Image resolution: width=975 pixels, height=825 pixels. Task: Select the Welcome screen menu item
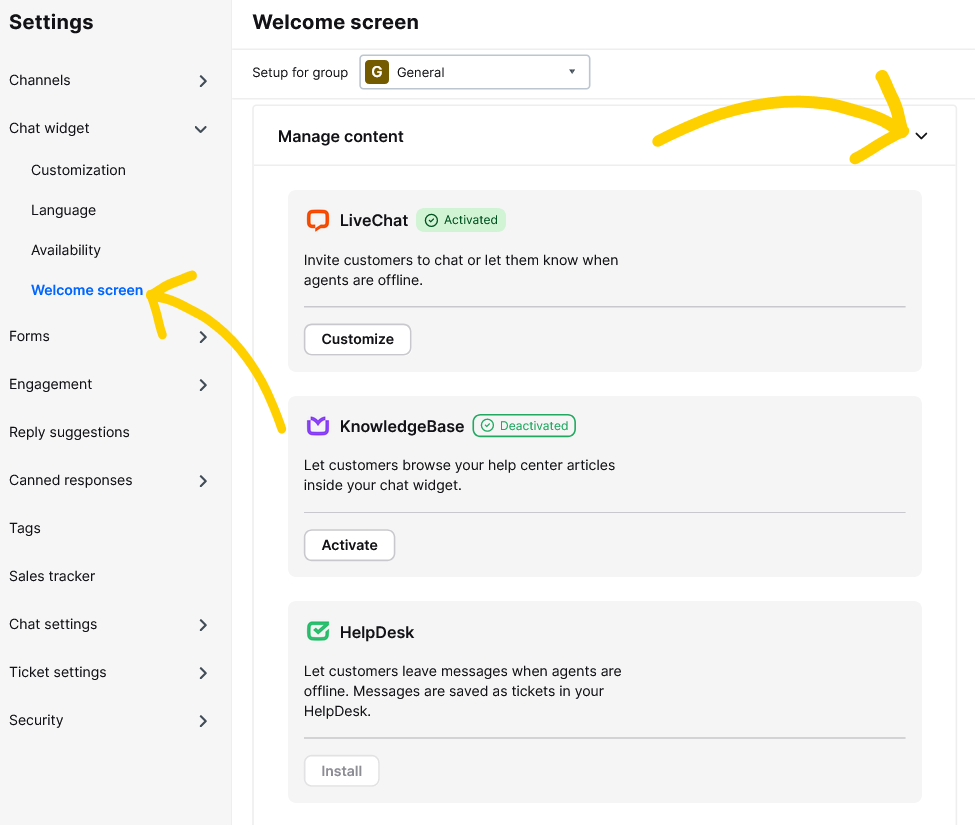tap(87, 290)
